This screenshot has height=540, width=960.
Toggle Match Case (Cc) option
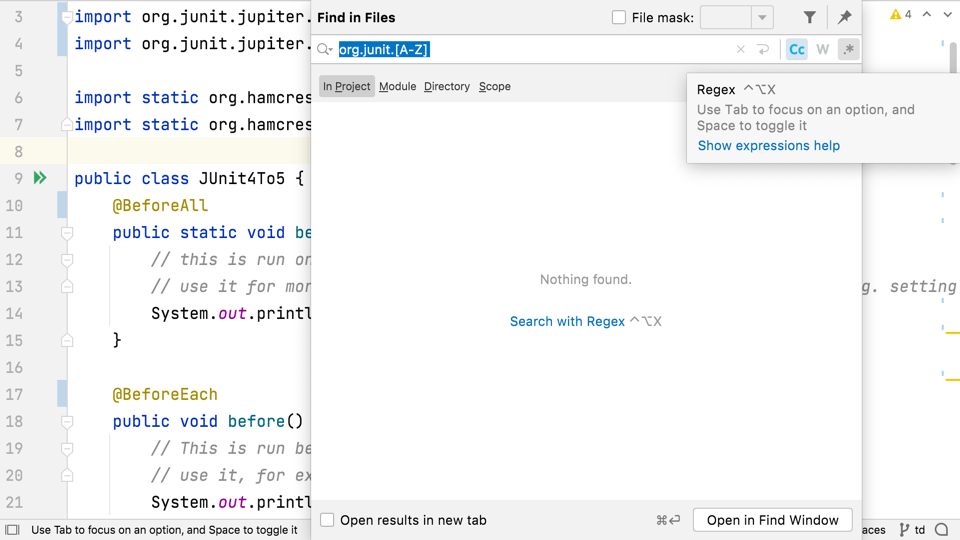click(796, 49)
